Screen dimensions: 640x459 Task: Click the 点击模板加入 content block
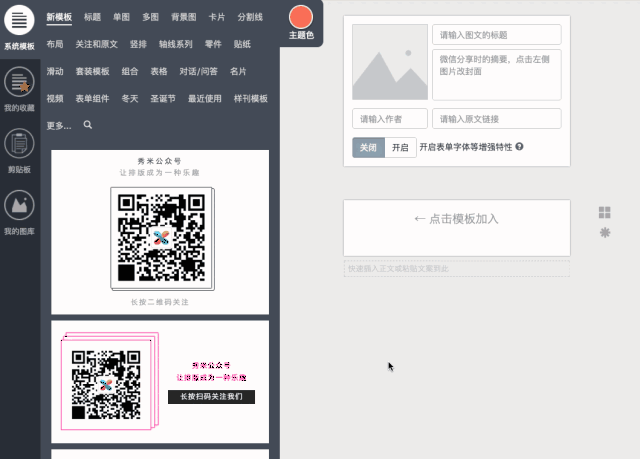pos(457,228)
